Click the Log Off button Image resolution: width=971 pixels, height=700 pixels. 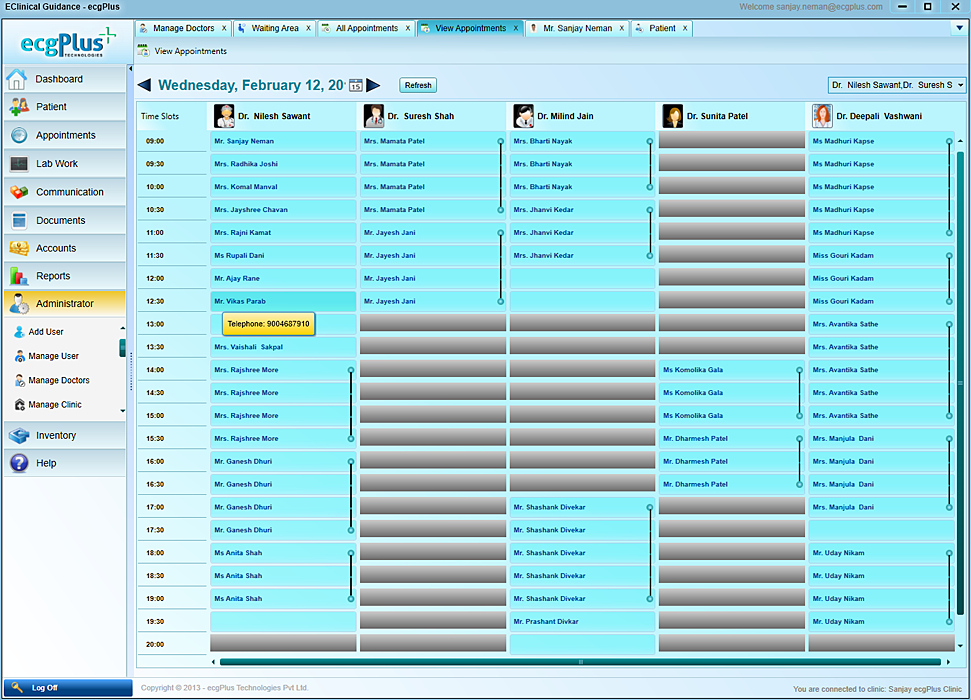tap(44, 688)
